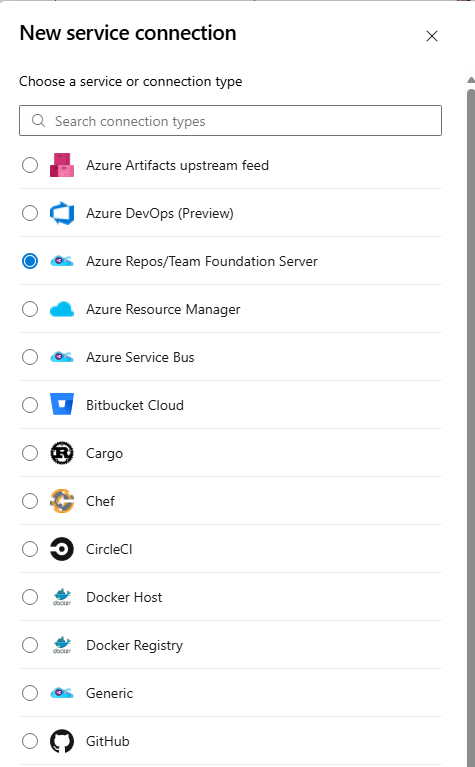Image resolution: width=475 pixels, height=767 pixels.
Task: Select Generic radio button
Action: pyautogui.click(x=30, y=693)
